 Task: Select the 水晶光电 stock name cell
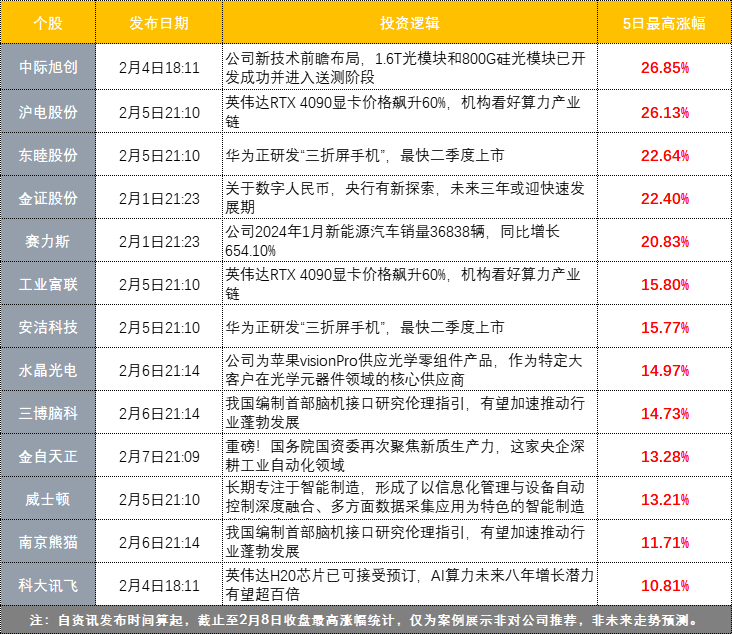tap(48, 370)
